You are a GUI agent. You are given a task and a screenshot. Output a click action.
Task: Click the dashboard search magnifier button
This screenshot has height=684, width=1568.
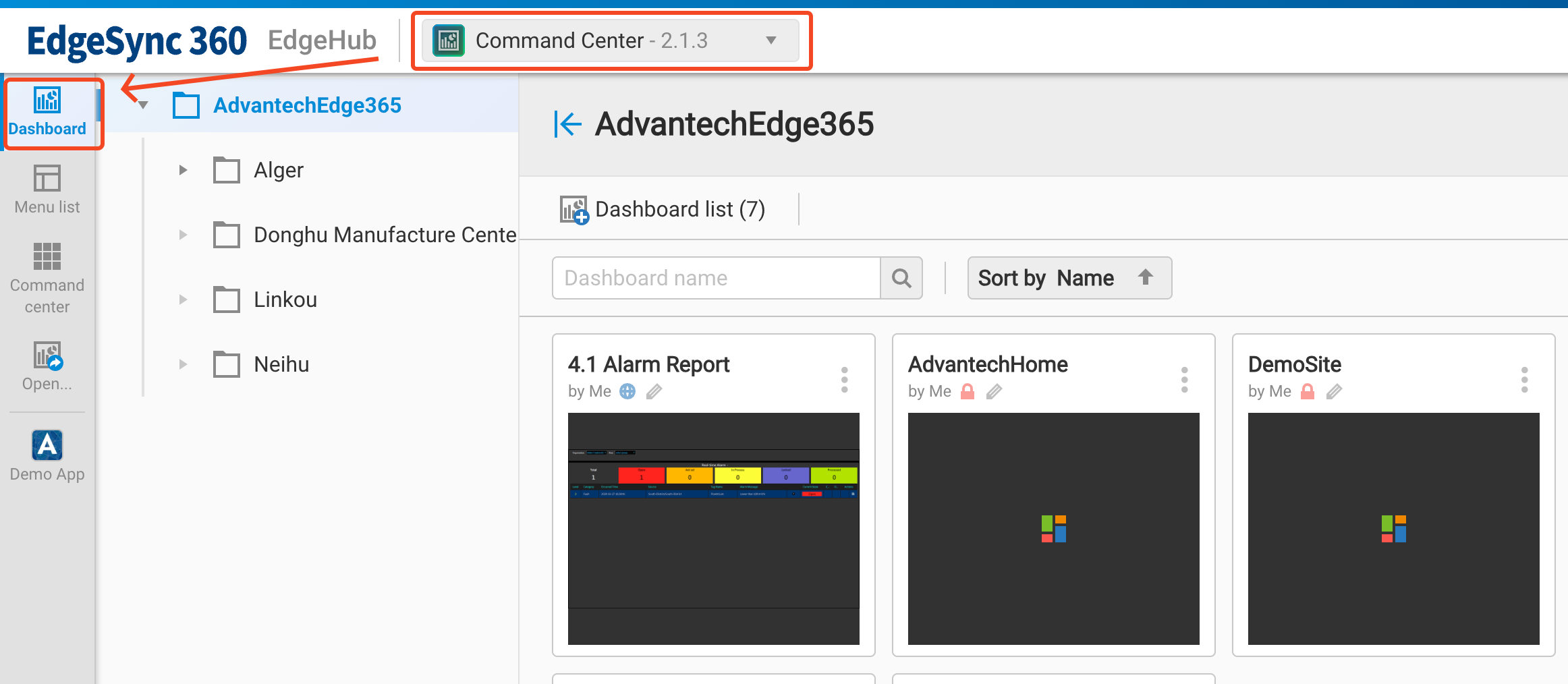pos(901,278)
